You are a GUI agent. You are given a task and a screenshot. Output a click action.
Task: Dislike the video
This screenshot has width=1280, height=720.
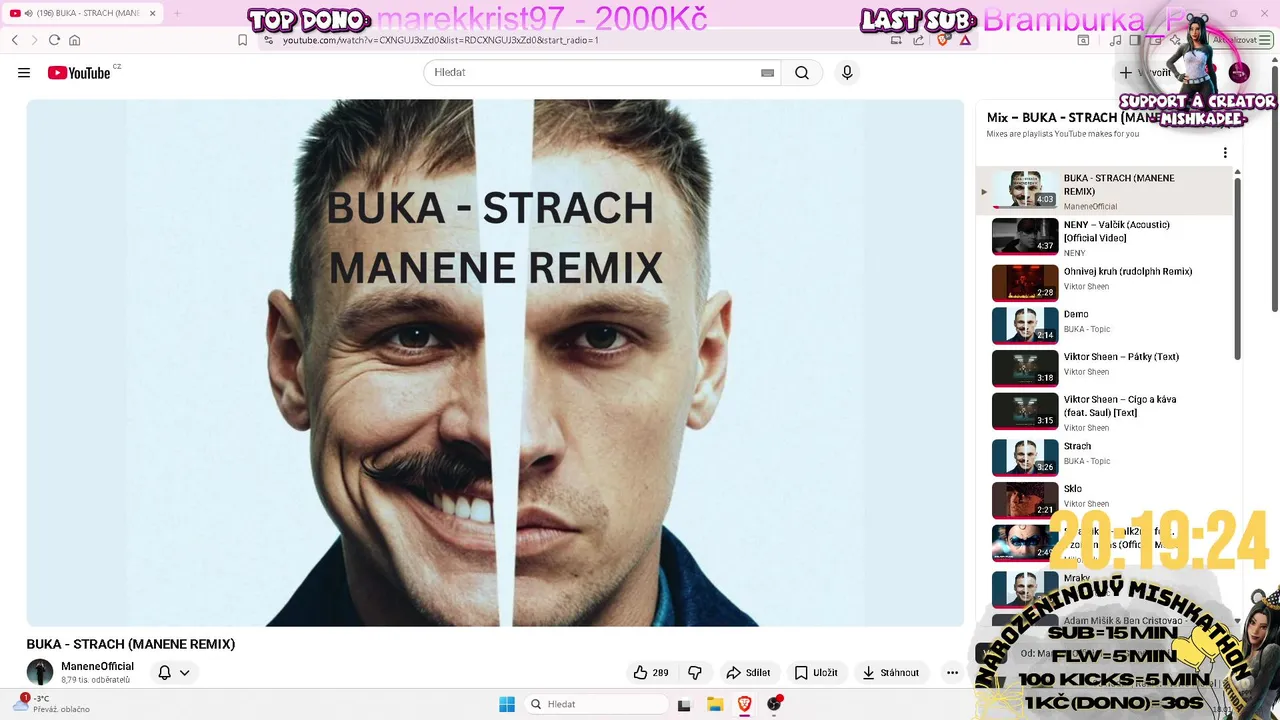[695, 673]
